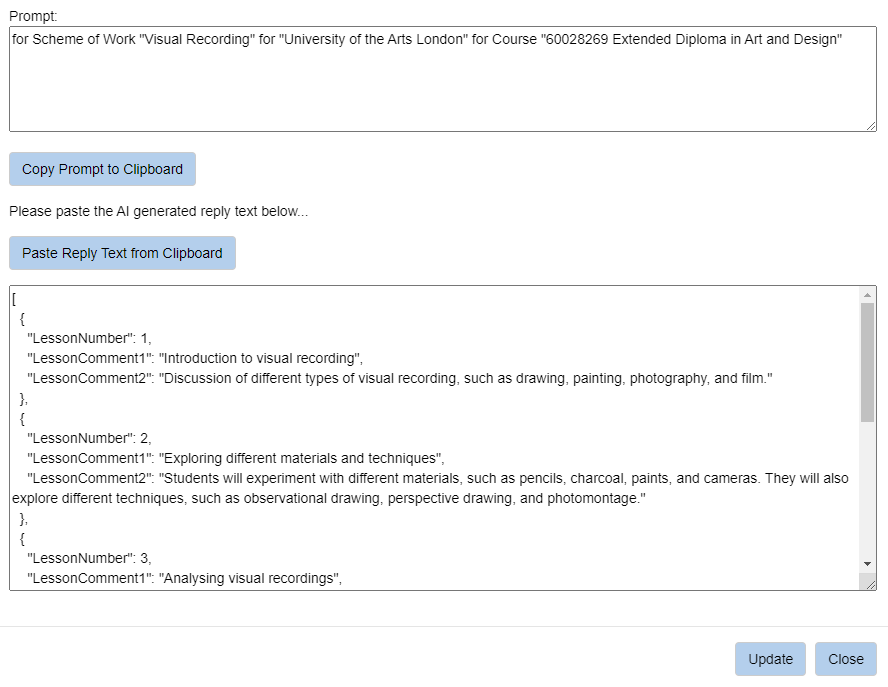The width and height of the screenshot is (888, 687).
Task: Click on the "LessonNumber": 2 line
Action: [x=90, y=438]
